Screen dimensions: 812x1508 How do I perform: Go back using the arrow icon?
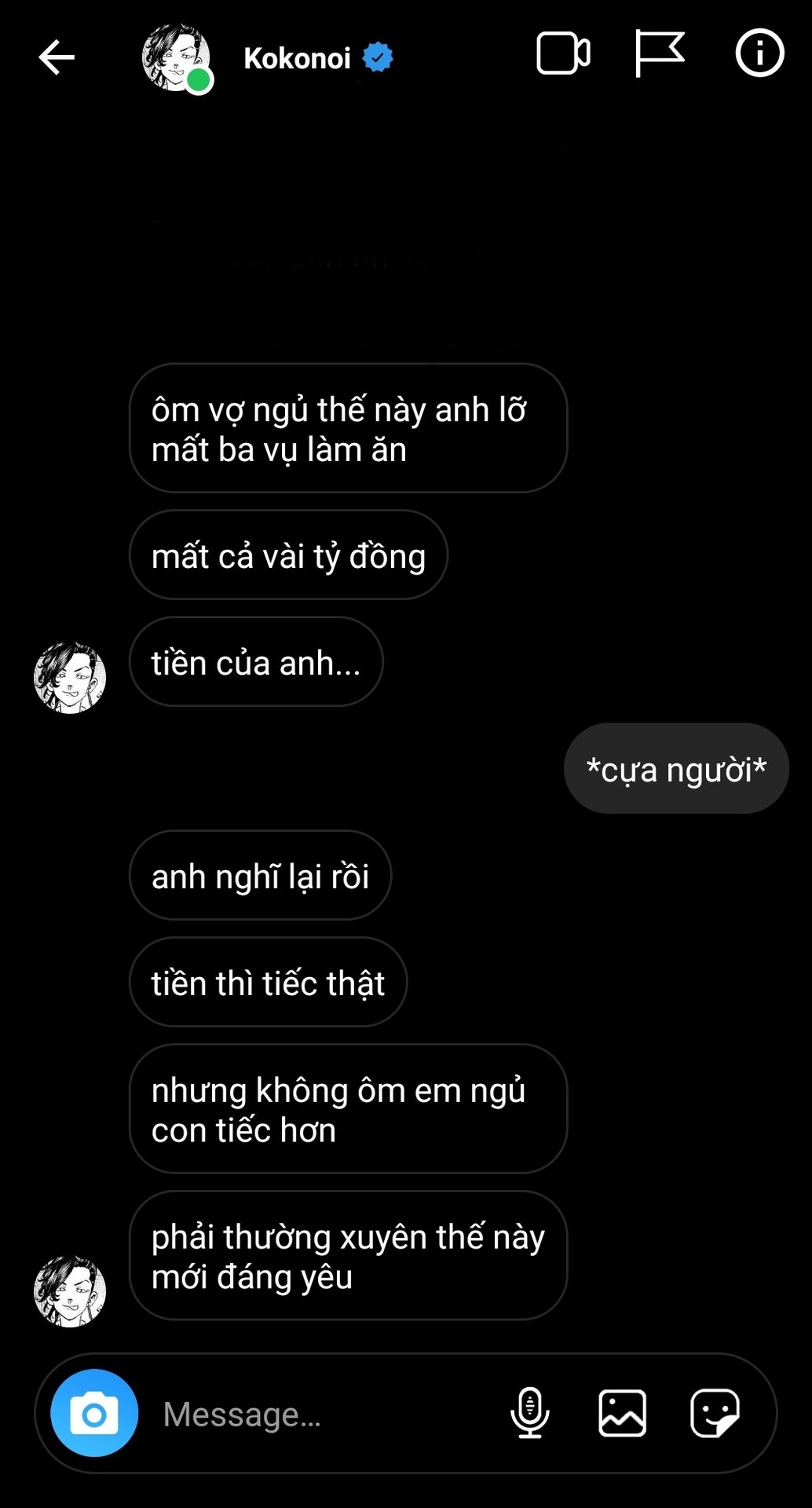(56, 57)
